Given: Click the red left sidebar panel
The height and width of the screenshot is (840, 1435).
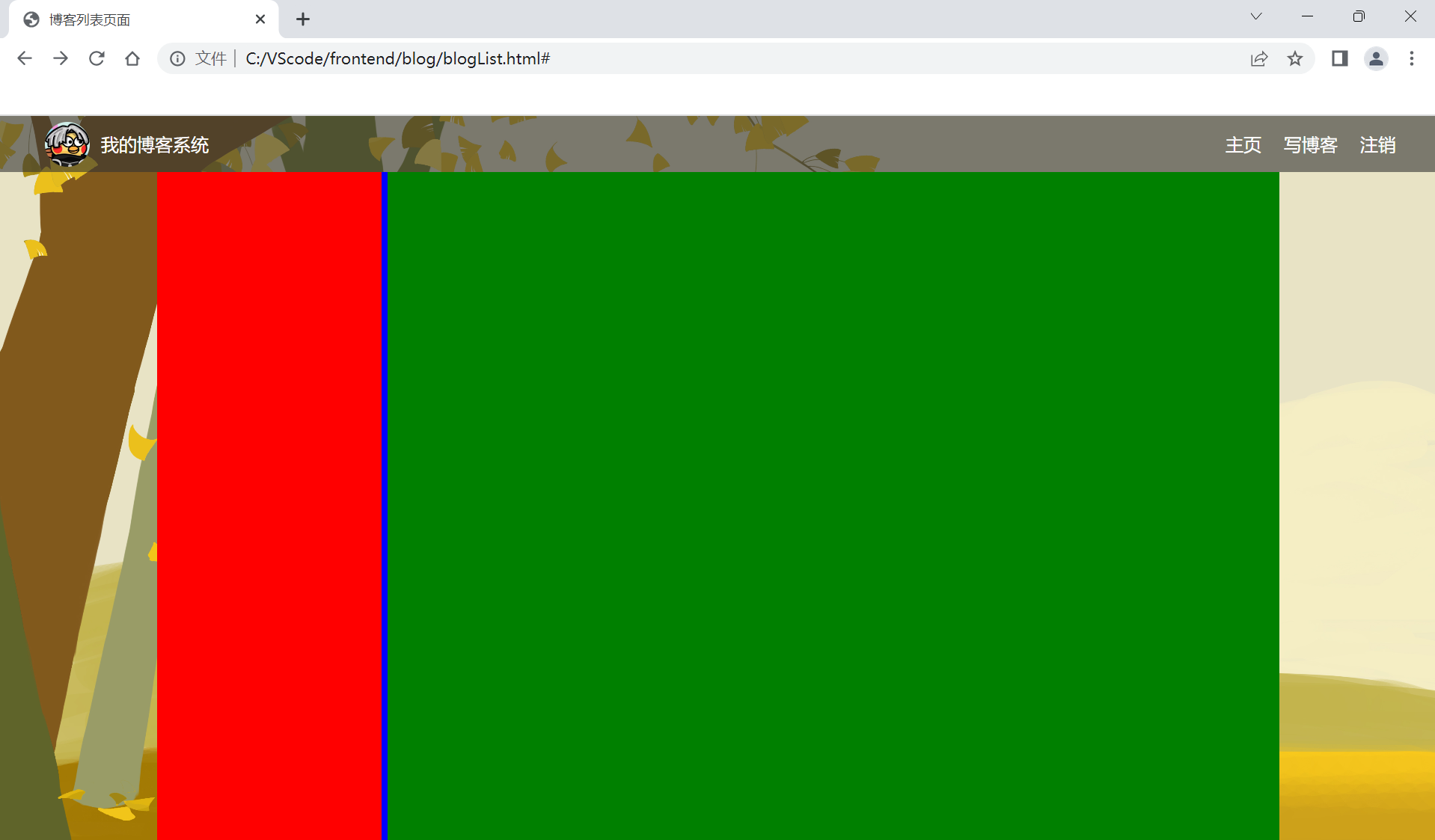Looking at the screenshot, I should [x=269, y=506].
